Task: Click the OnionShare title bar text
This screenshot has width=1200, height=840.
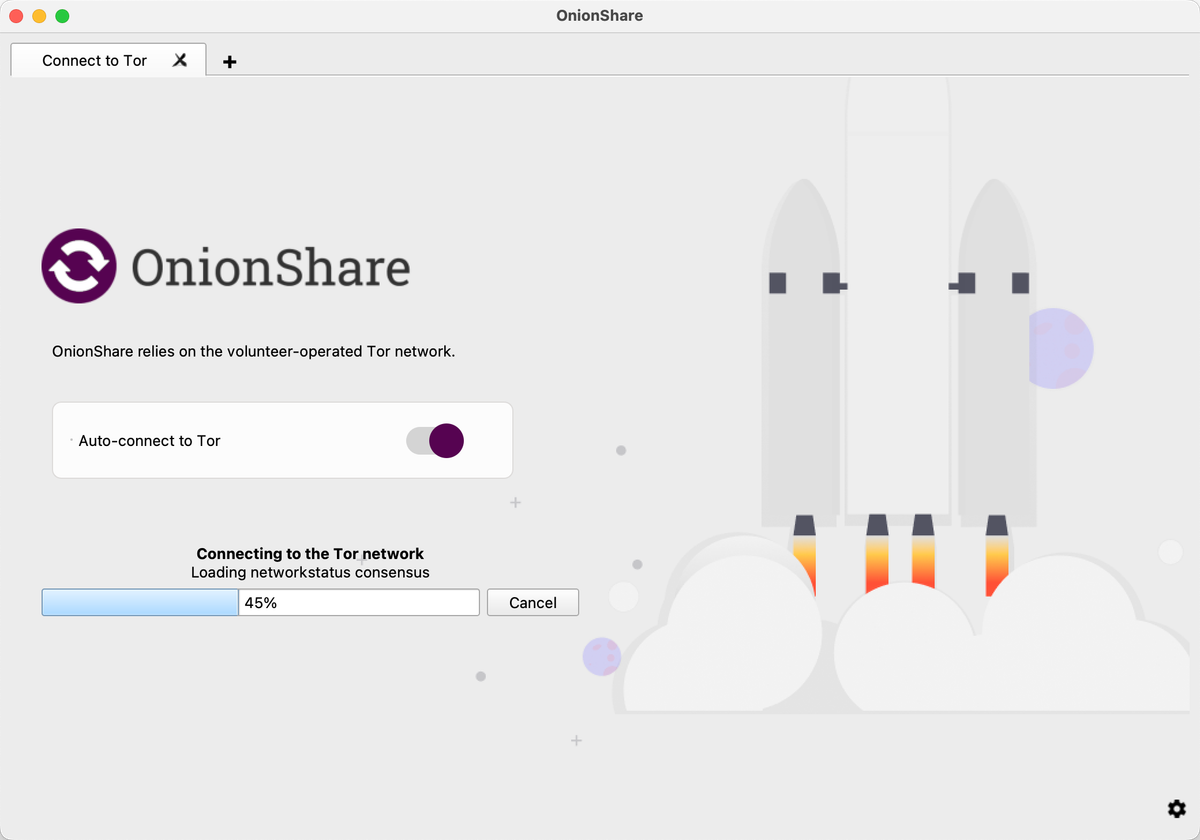Action: (599, 15)
